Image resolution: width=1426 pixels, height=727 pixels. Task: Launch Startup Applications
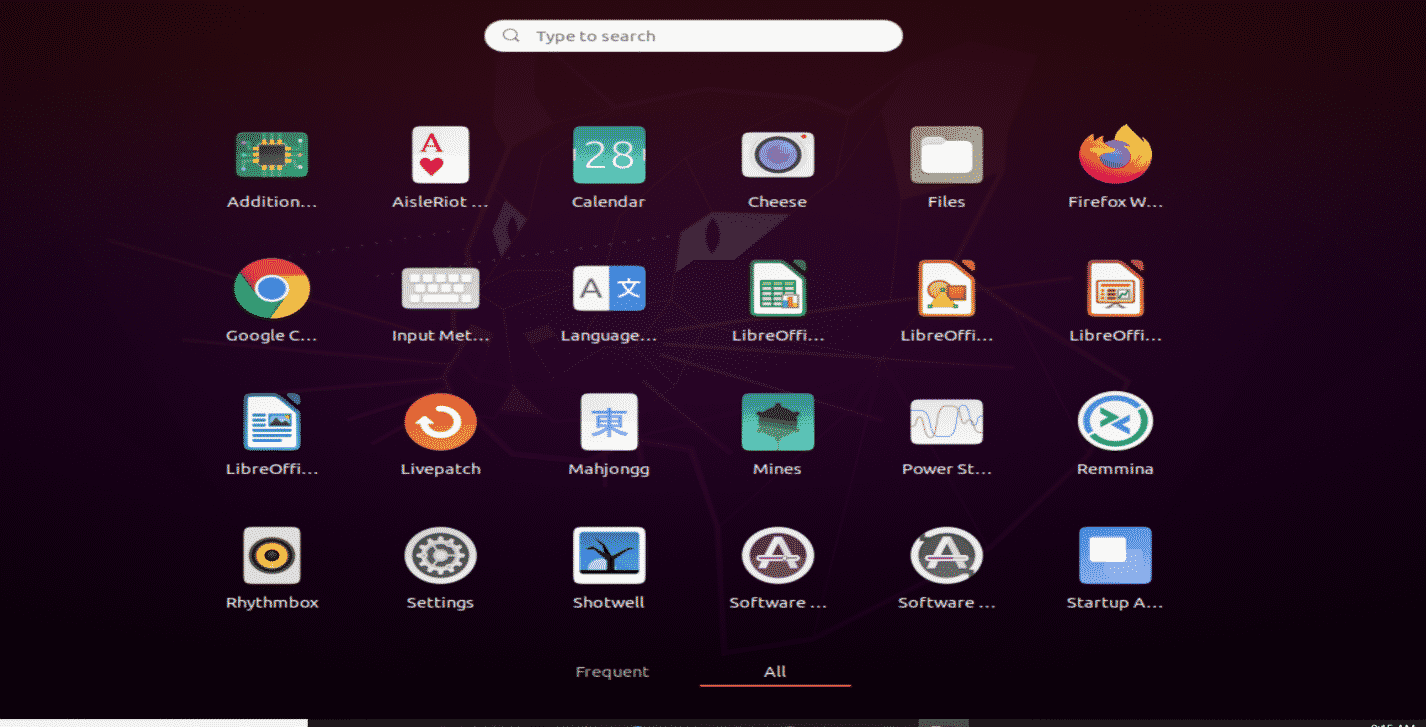(1115, 555)
